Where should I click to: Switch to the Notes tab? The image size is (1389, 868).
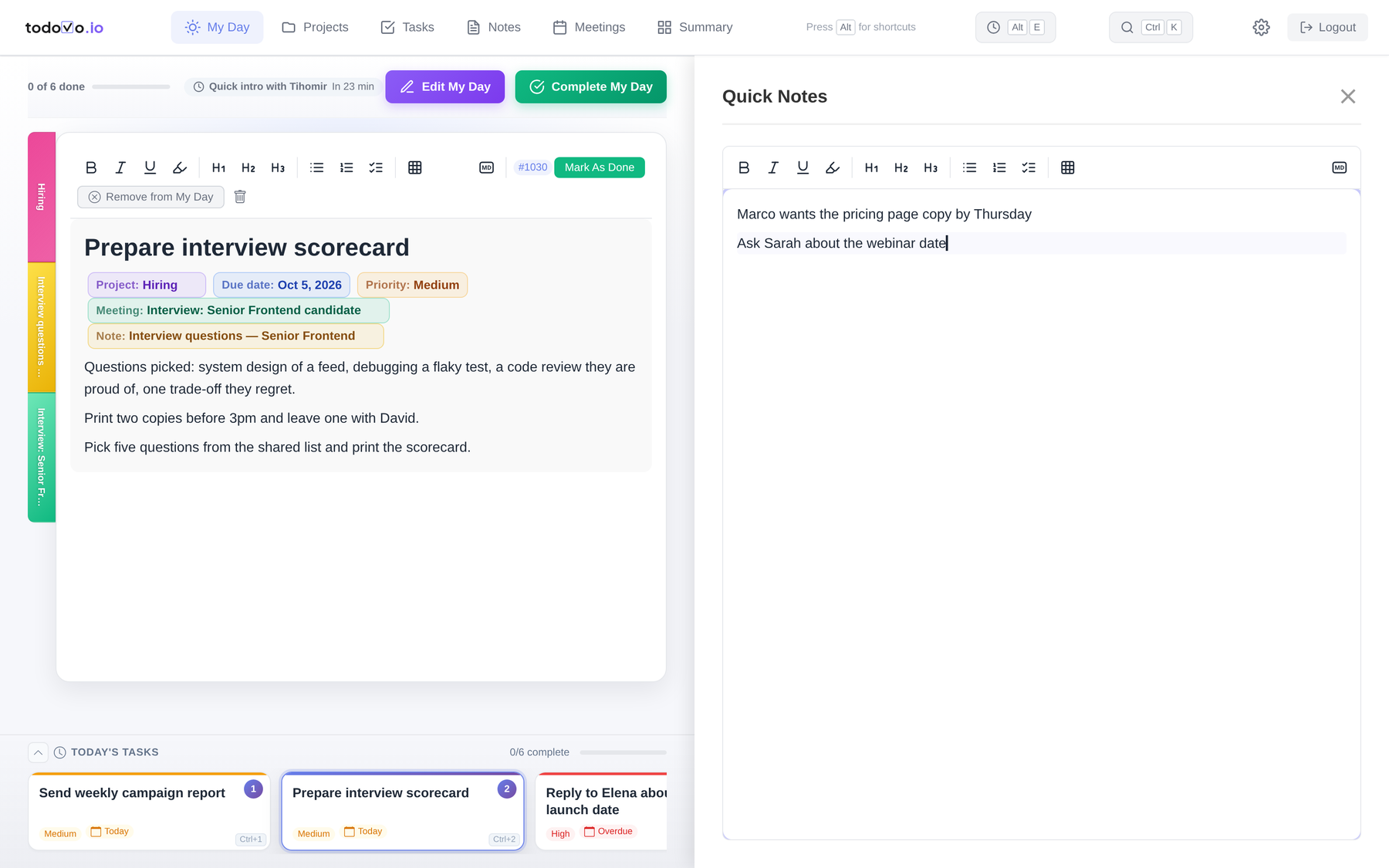pyautogui.click(x=494, y=27)
